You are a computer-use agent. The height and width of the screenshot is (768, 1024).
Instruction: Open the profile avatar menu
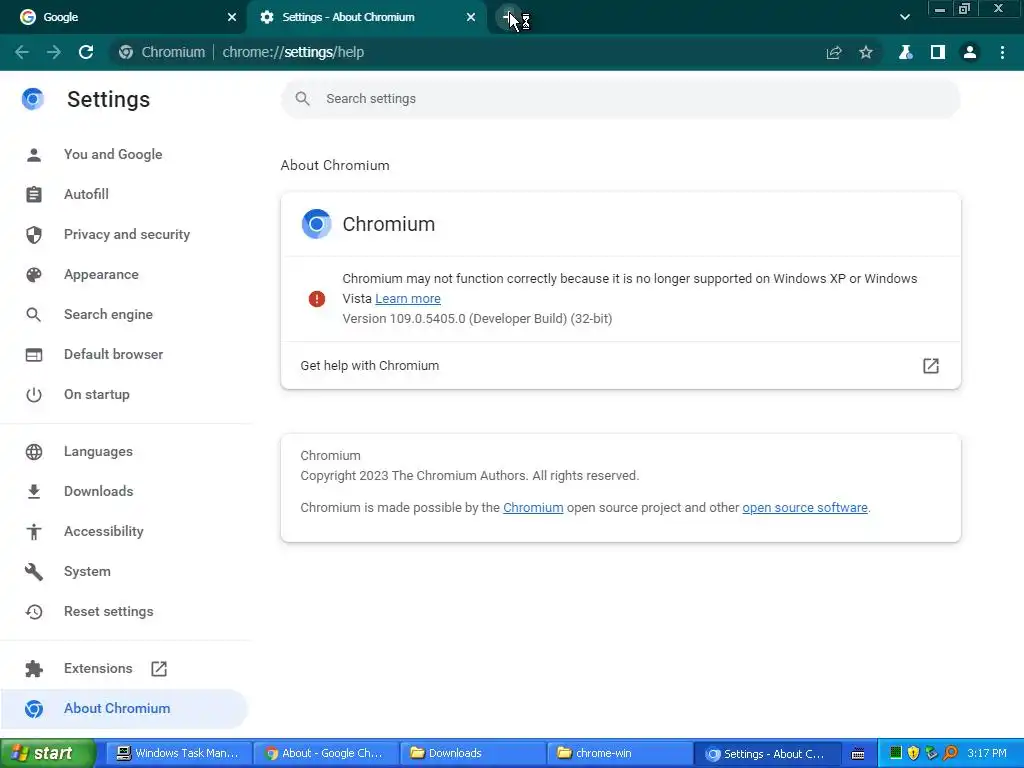point(970,52)
